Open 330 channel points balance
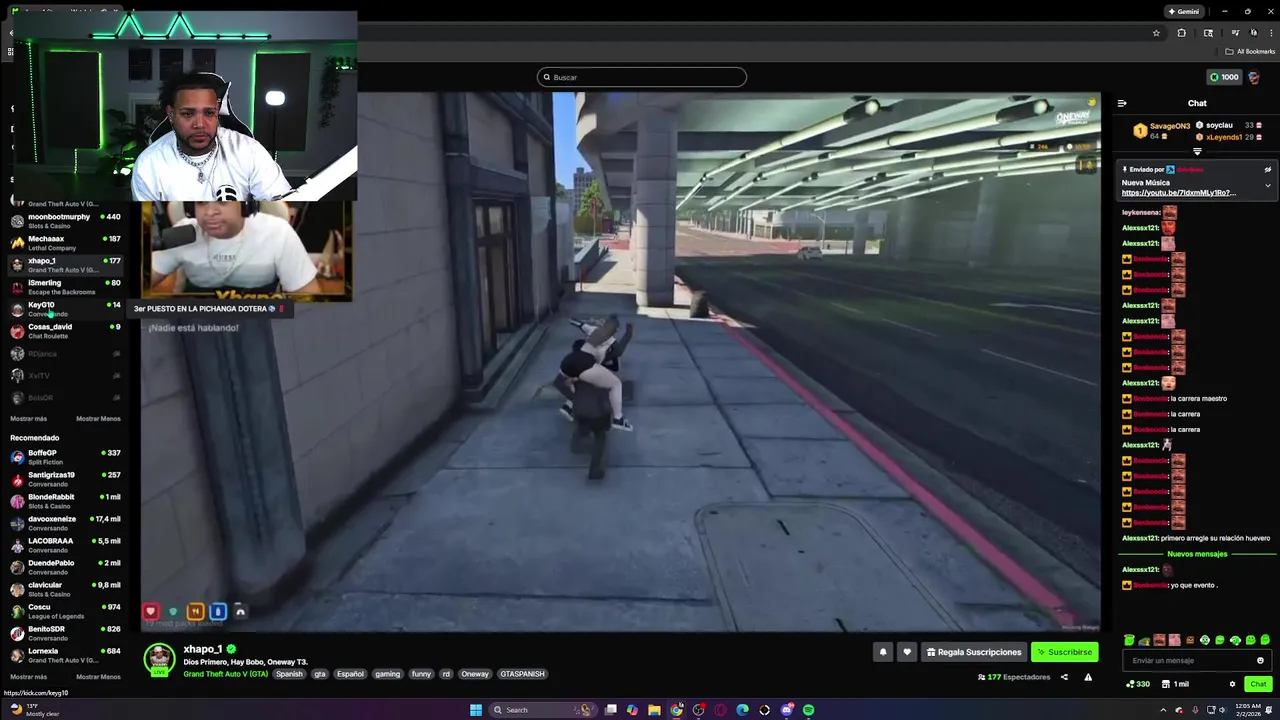The width and height of the screenshot is (1280, 720). pos(1138,684)
